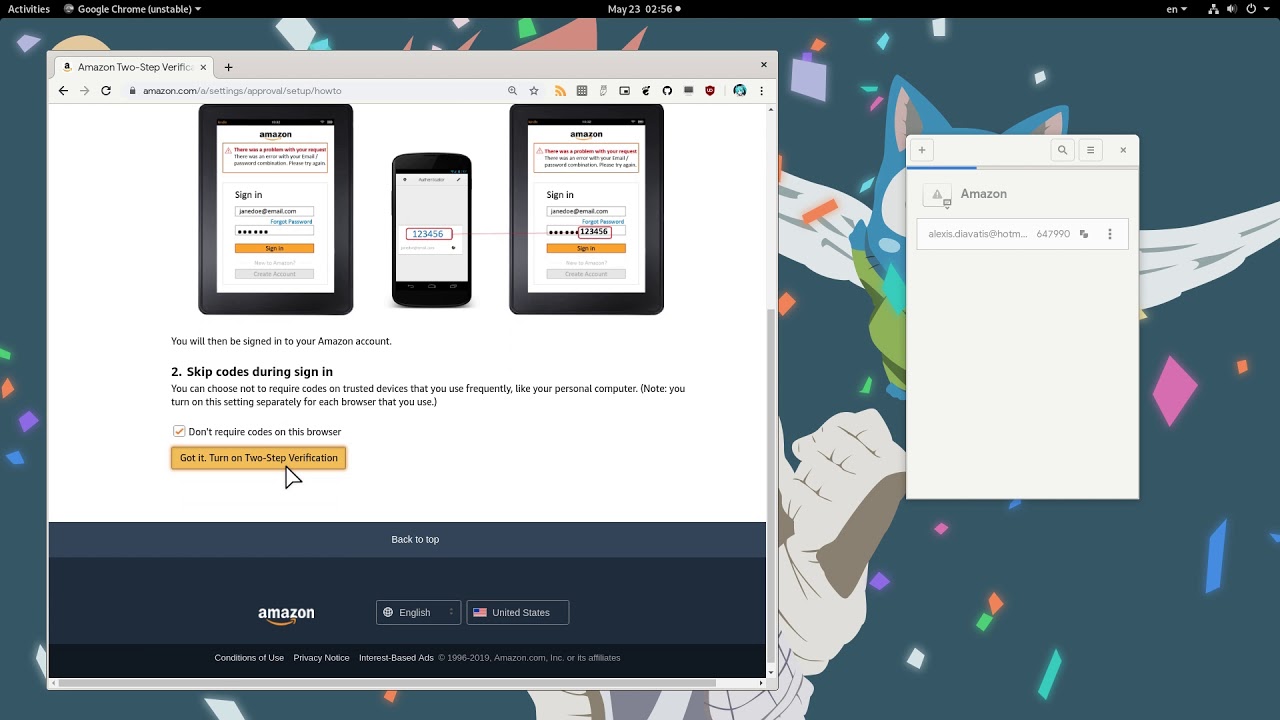1280x720 pixels.
Task: Open the monitor screen extension icon
Action: tap(688, 90)
